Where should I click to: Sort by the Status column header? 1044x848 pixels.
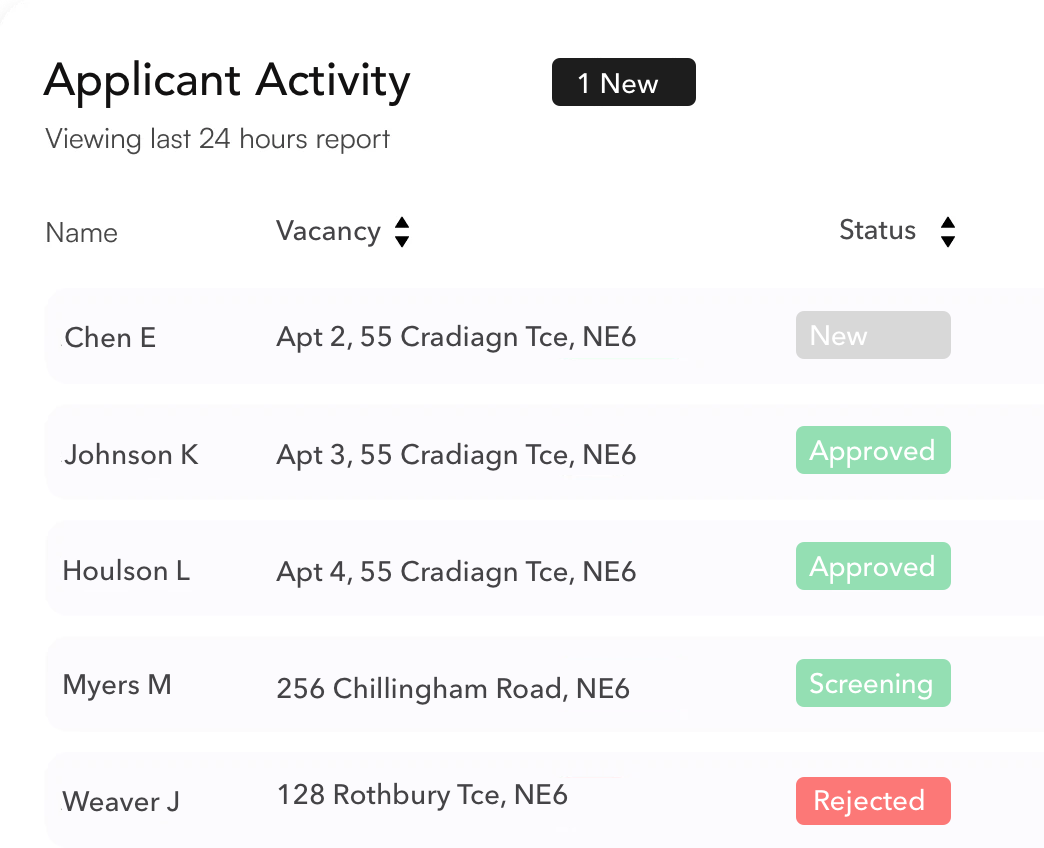pos(877,230)
